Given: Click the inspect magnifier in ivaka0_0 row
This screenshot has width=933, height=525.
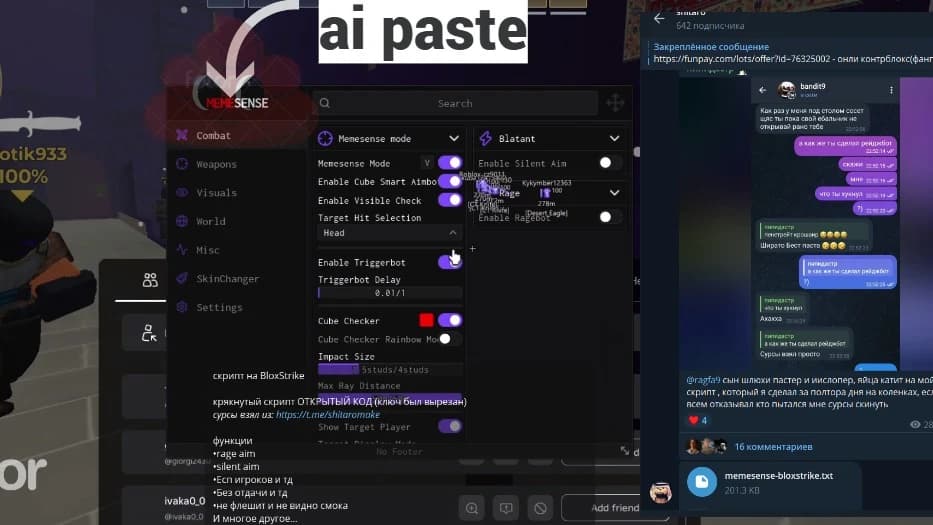Looking at the screenshot, I should [472, 508].
